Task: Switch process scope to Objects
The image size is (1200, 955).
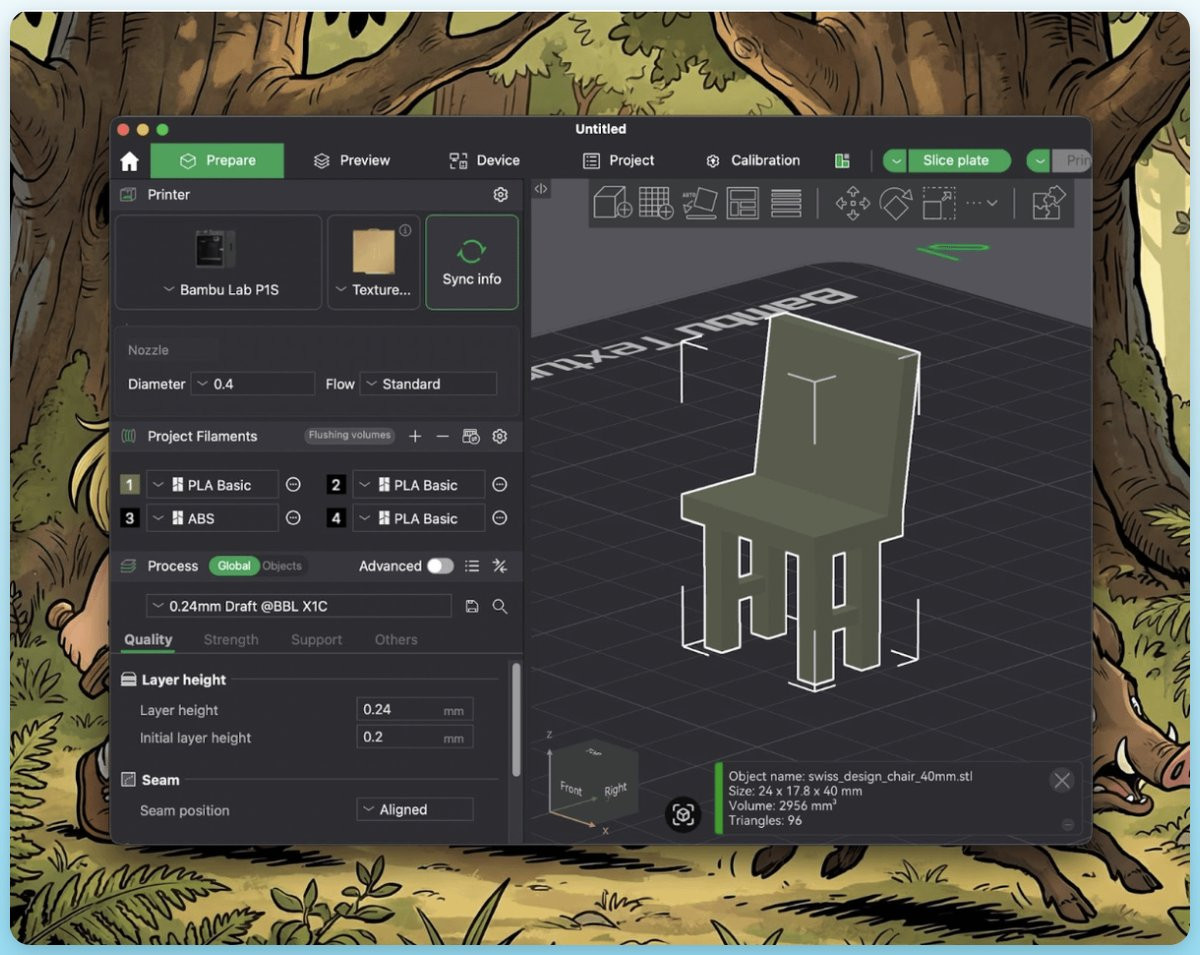Action: (282, 566)
